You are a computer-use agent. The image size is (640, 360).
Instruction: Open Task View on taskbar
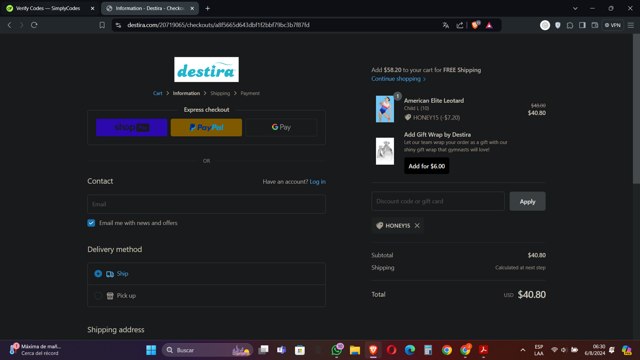264,350
